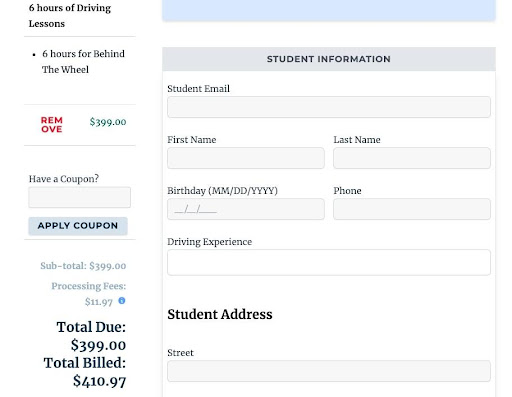Remove the 6 hours driving lessons item
Screen dimensions: 512x397
[52, 125]
